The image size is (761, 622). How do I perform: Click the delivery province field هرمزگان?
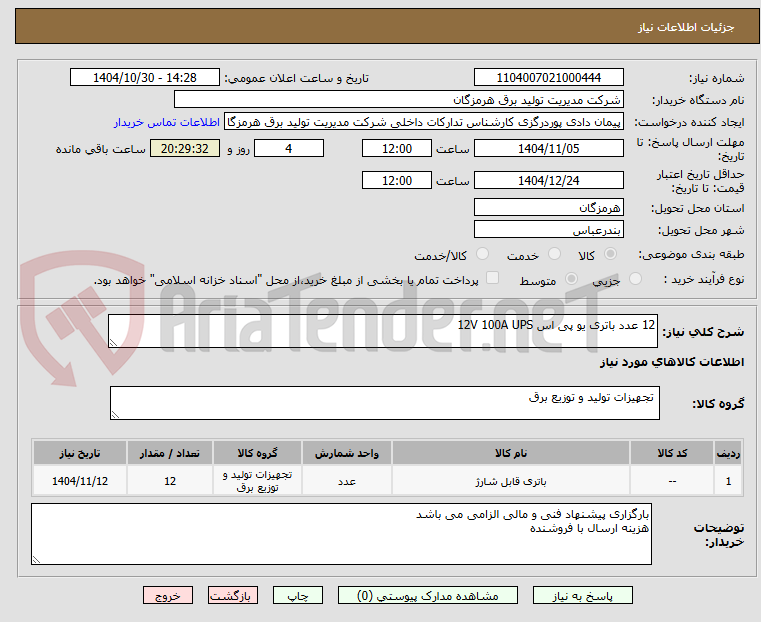(548, 208)
